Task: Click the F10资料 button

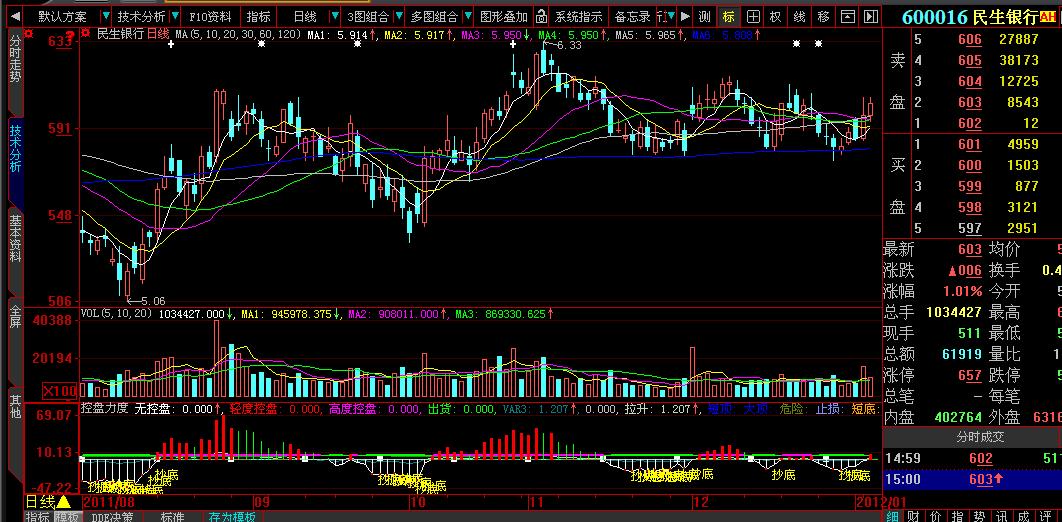Action: (210, 17)
